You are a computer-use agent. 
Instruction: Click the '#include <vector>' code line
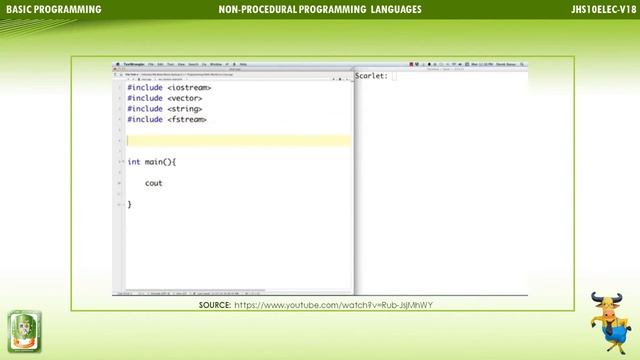click(164, 98)
